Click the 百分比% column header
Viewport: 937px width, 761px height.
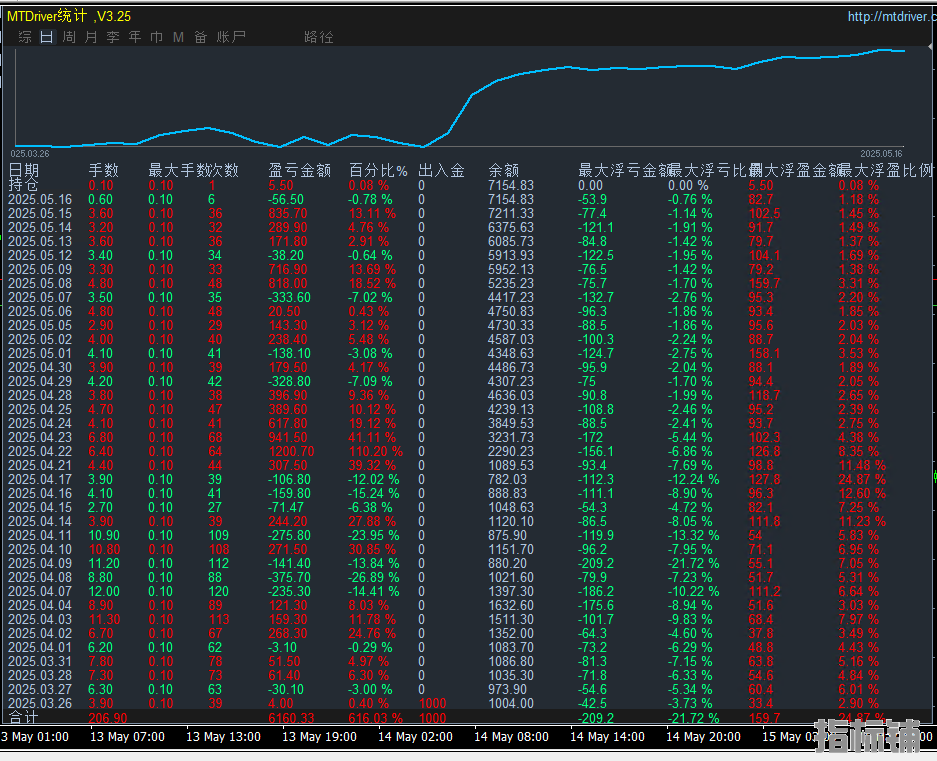378,170
